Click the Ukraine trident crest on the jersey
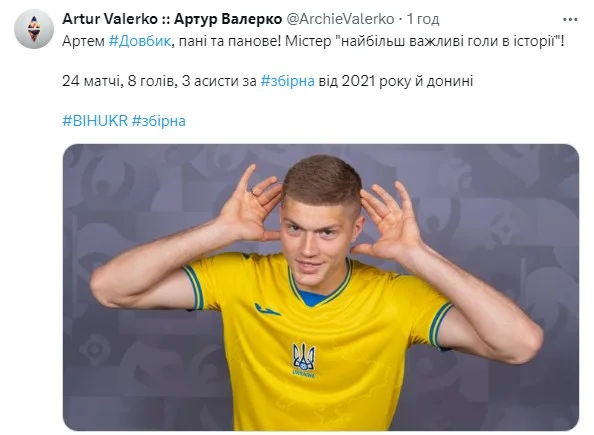The image size is (594, 435). [303, 360]
